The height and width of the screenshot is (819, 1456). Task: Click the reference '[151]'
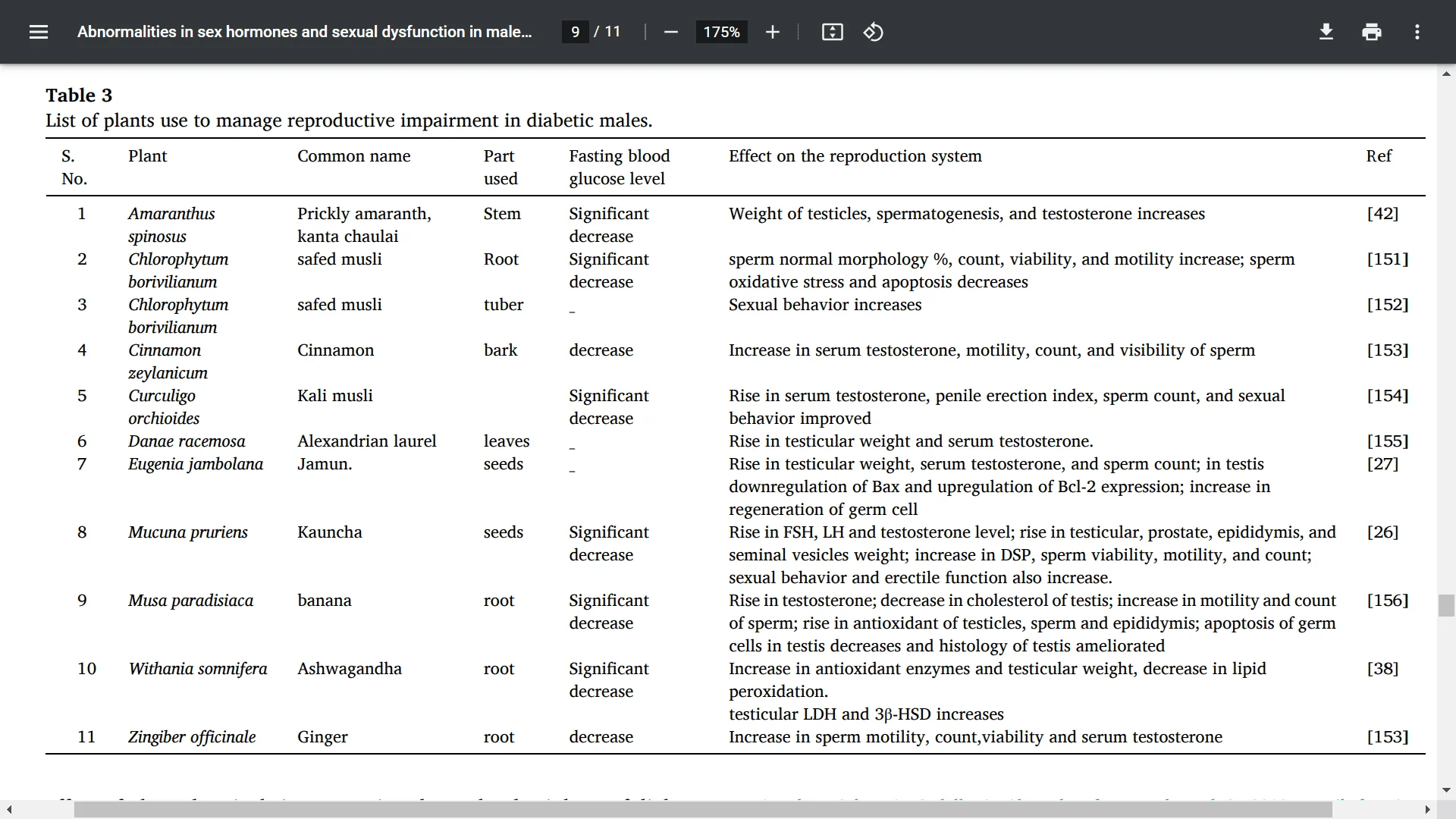pyautogui.click(x=1388, y=259)
